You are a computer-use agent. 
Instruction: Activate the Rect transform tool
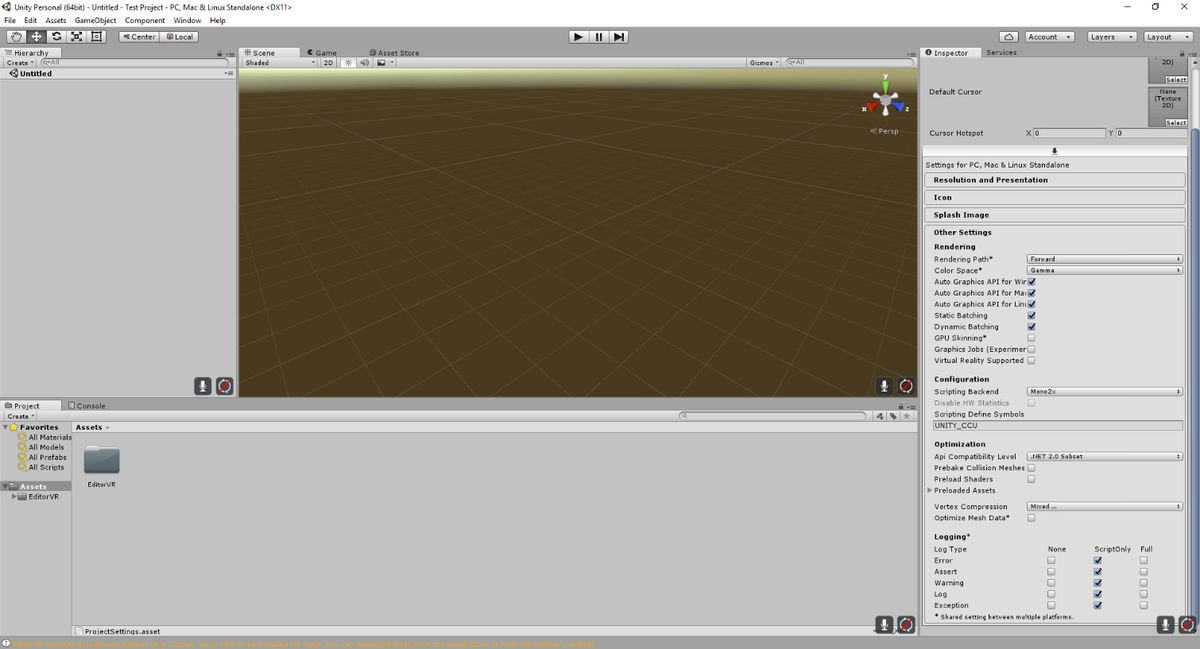(97, 36)
